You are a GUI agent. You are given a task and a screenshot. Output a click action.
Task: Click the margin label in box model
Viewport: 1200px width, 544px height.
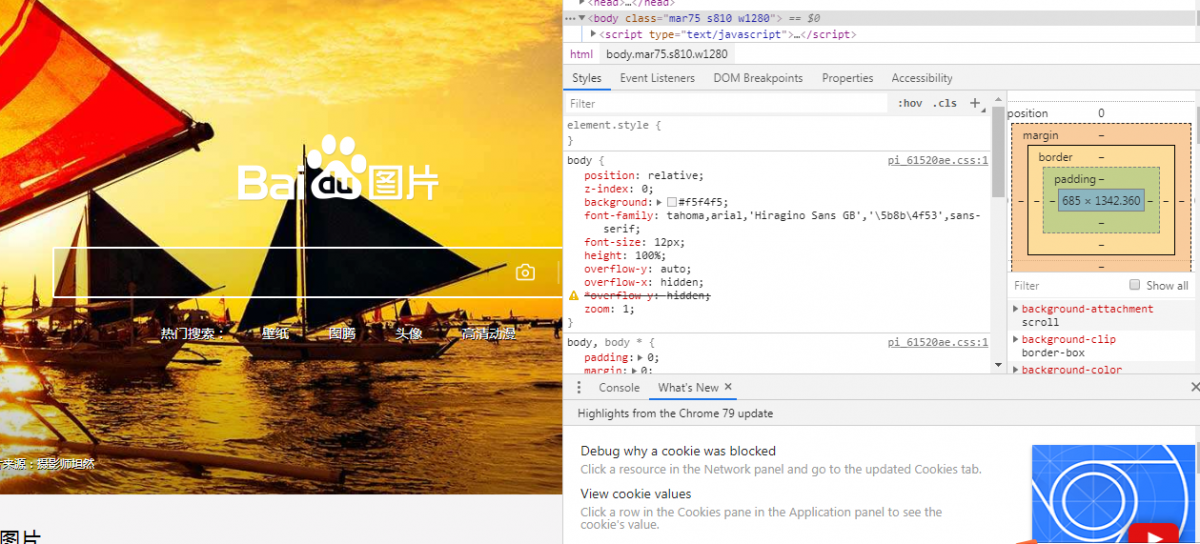point(1040,135)
